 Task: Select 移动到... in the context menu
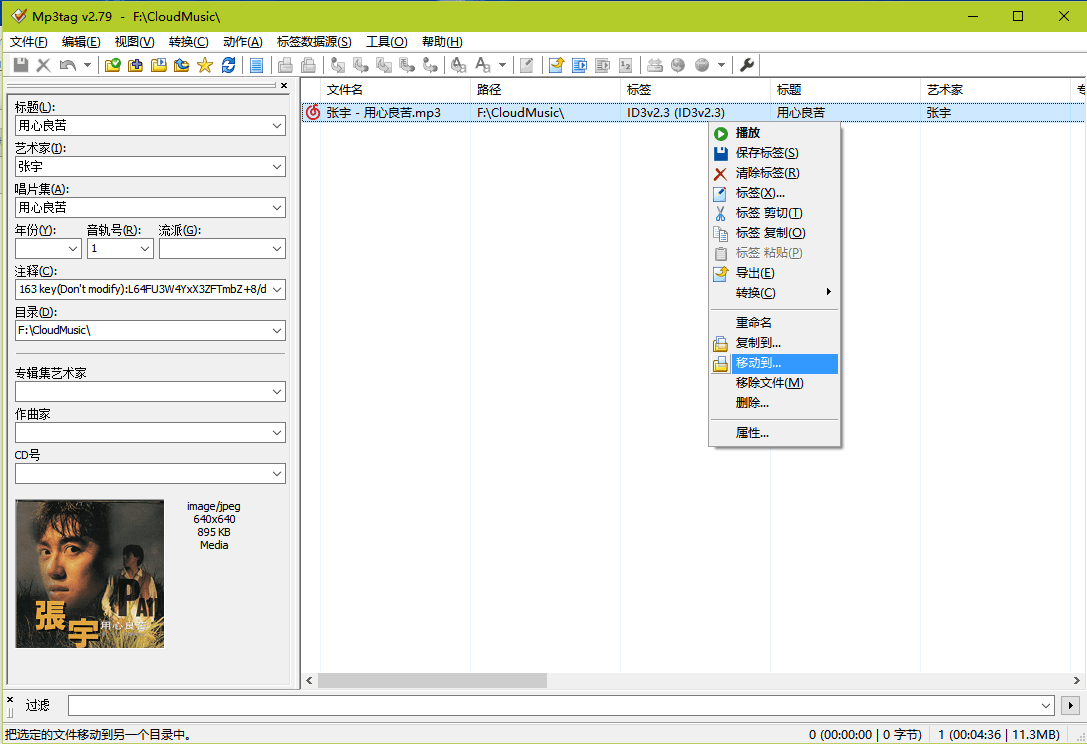click(x=760, y=363)
